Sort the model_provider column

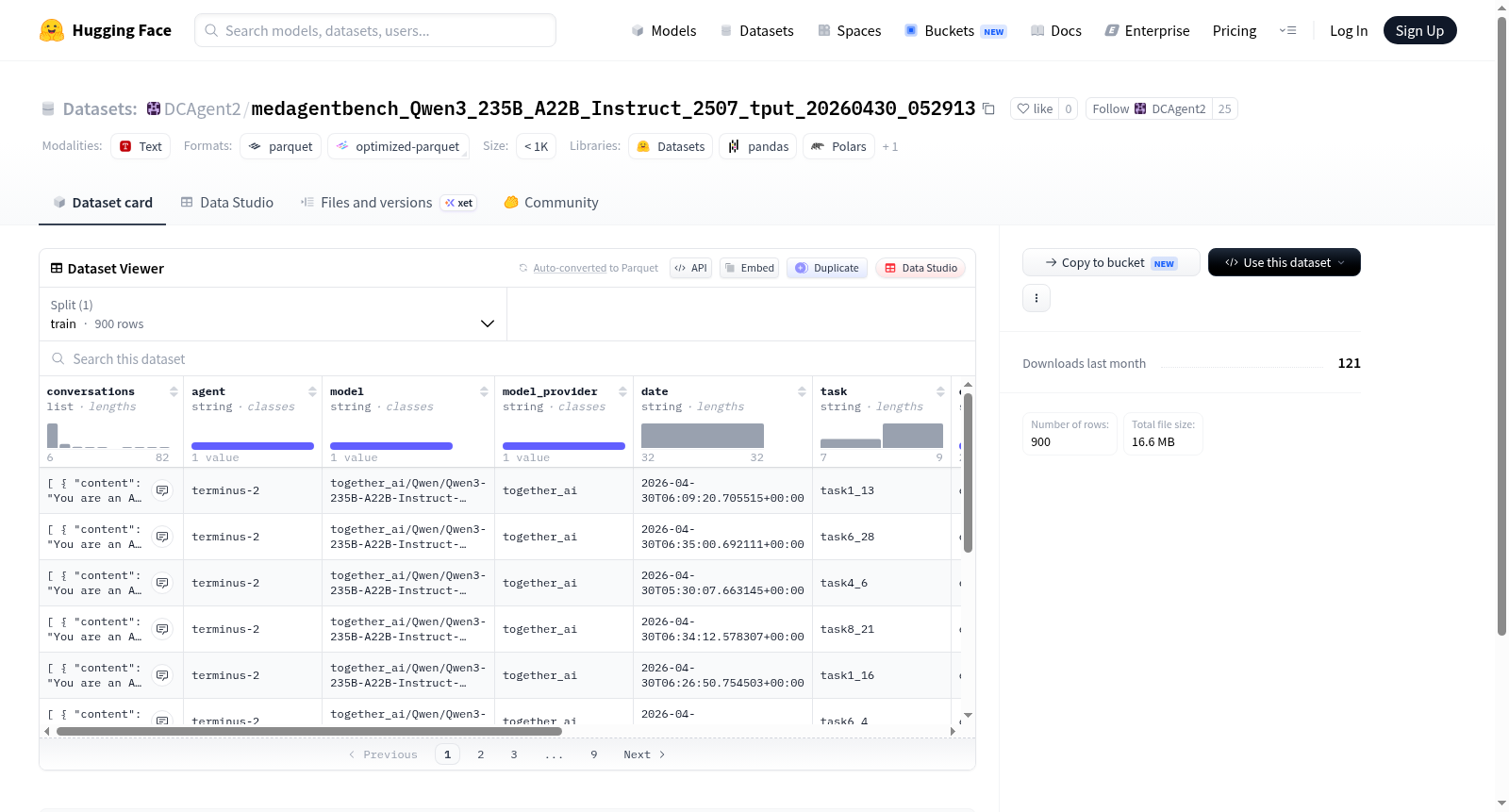[622, 391]
